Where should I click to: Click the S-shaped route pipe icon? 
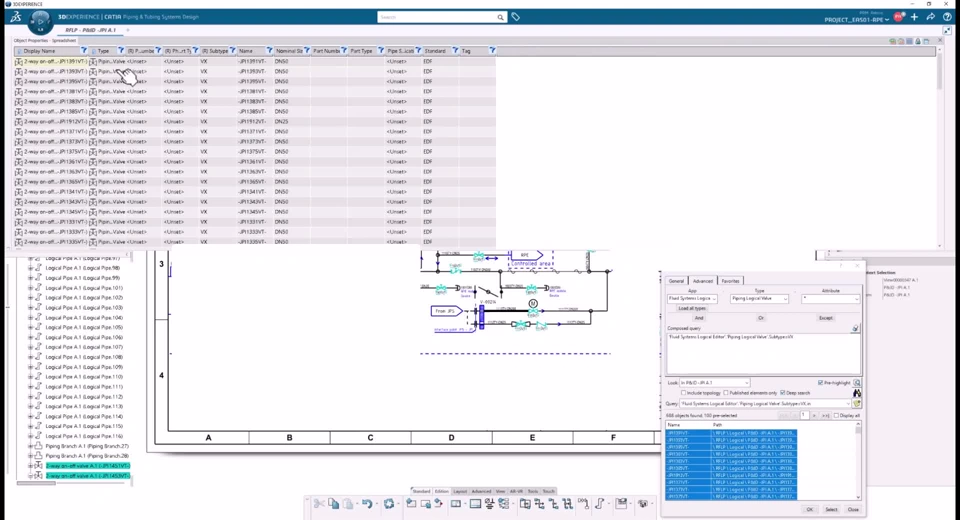[599, 503]
